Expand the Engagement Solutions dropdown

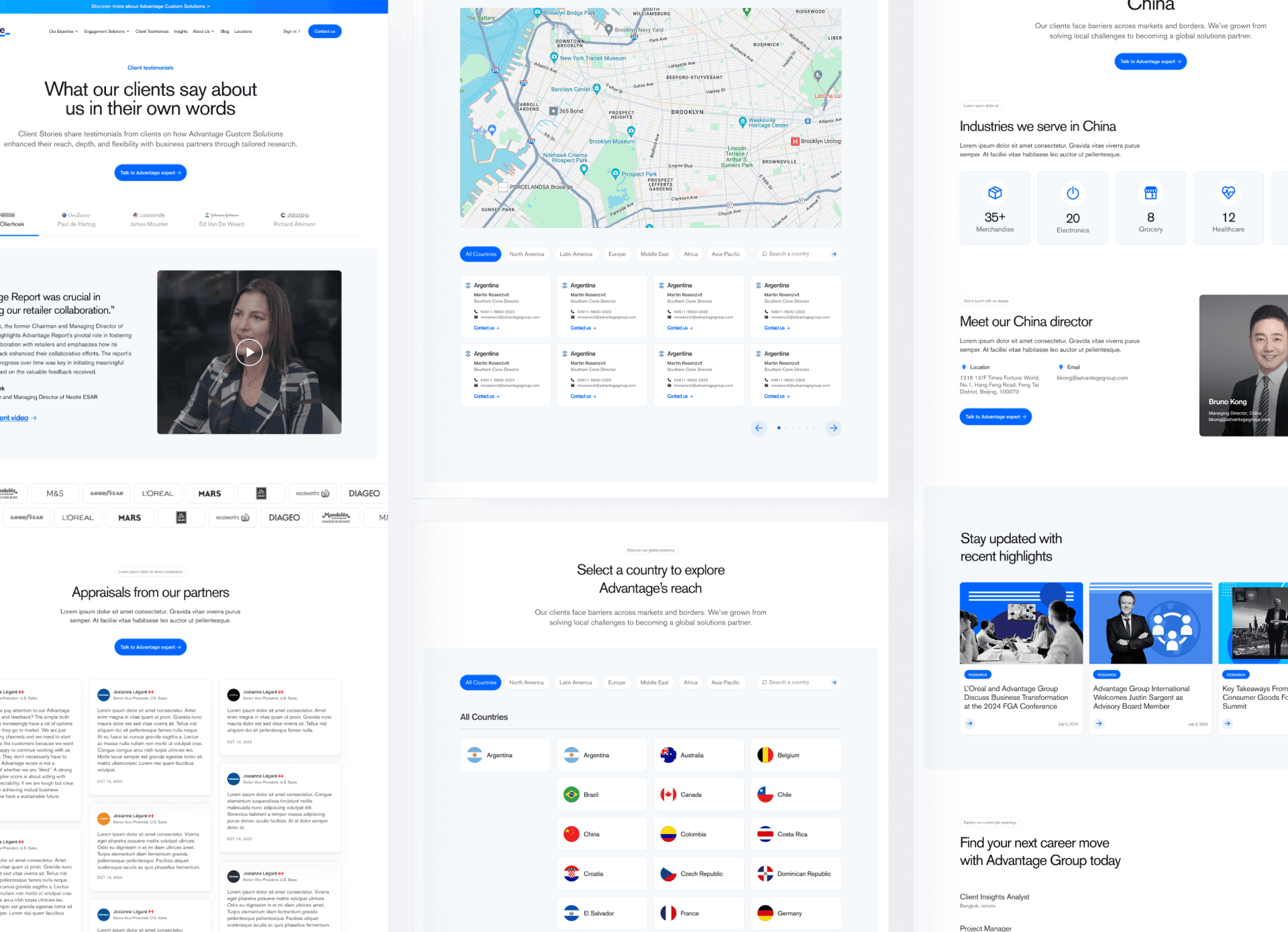tap(107, 32)
